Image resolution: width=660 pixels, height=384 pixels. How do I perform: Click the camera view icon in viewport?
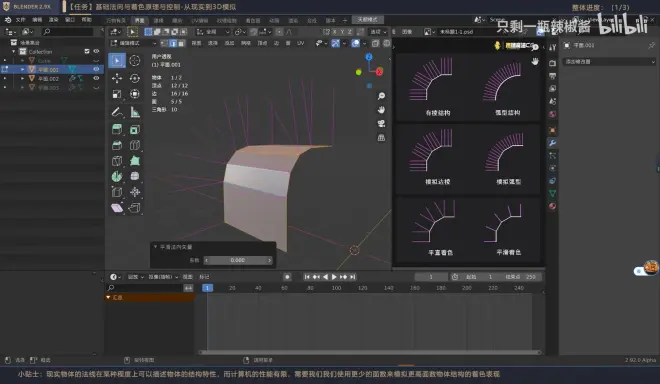tap(381, 124)
